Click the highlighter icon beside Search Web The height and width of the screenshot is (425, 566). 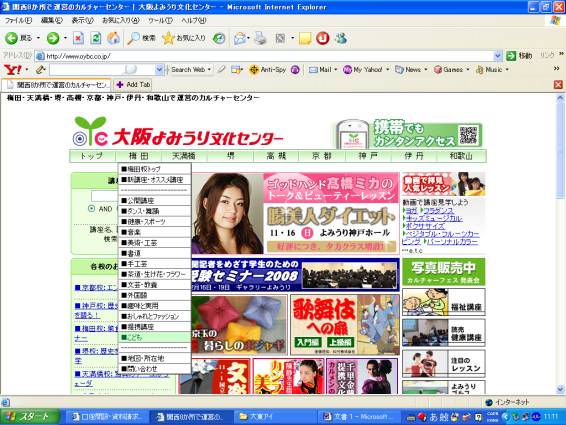(221, 69)
